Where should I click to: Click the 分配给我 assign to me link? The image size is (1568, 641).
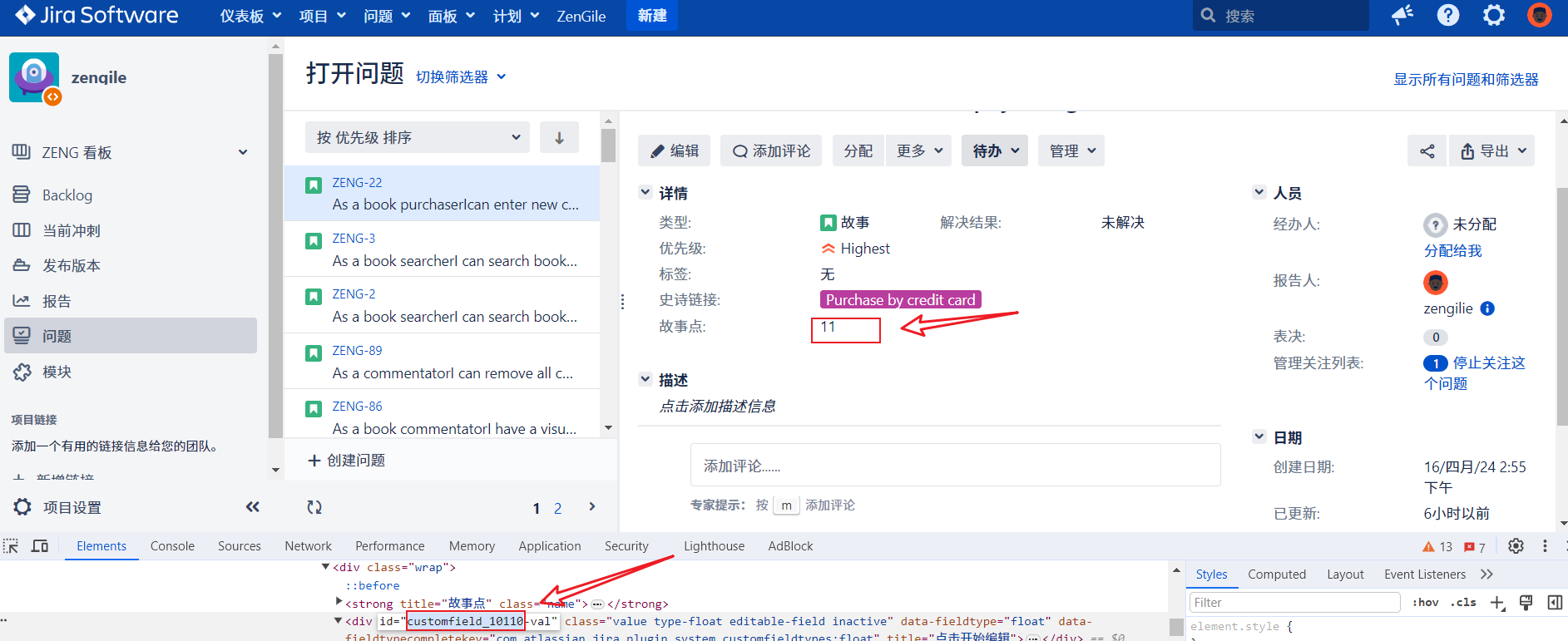[1452, 251]
